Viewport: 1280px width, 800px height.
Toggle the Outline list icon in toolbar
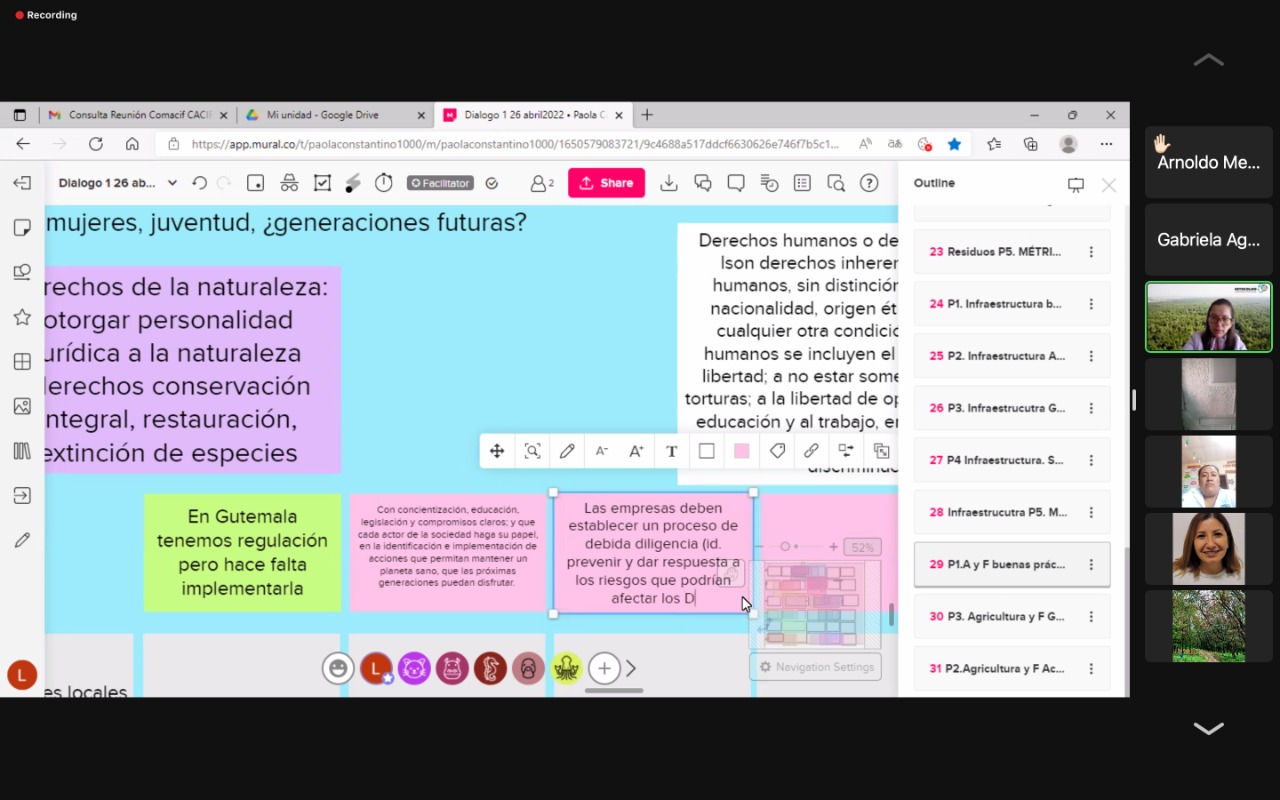coord(802,183)
